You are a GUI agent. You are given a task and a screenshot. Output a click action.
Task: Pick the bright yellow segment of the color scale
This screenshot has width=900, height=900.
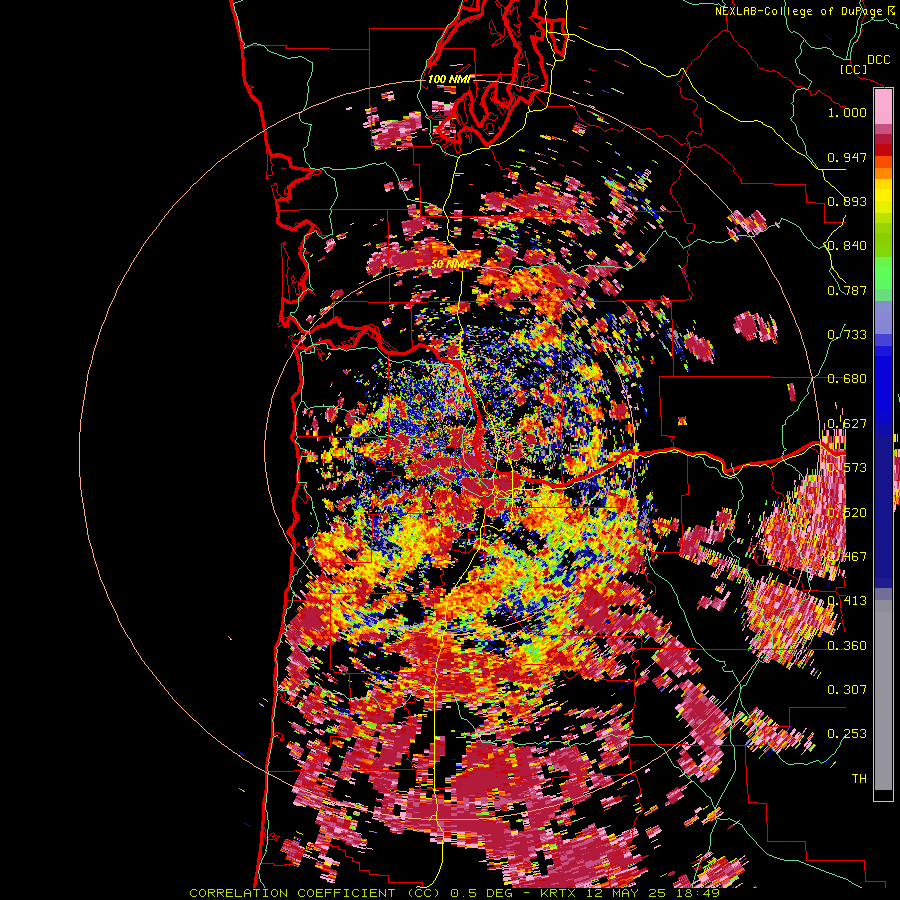[883, 196]
